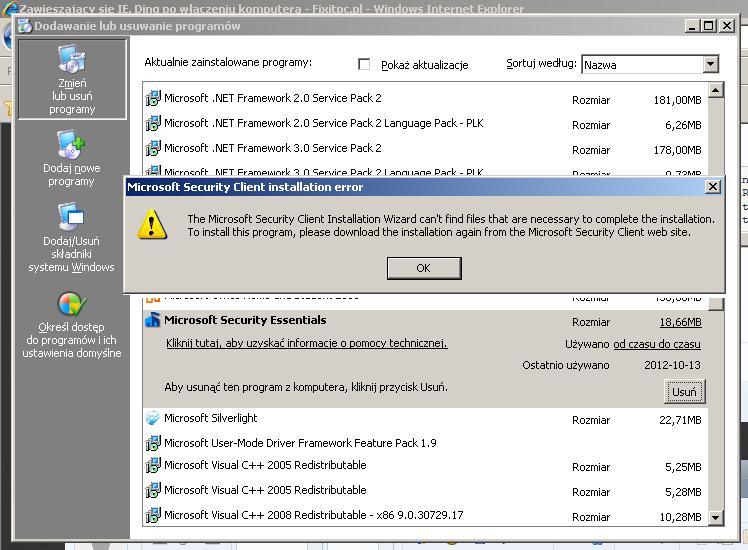Open 'Dodaj nowe programy' sidebar option
The image size is (748, 550).
[x=72, y=159]
